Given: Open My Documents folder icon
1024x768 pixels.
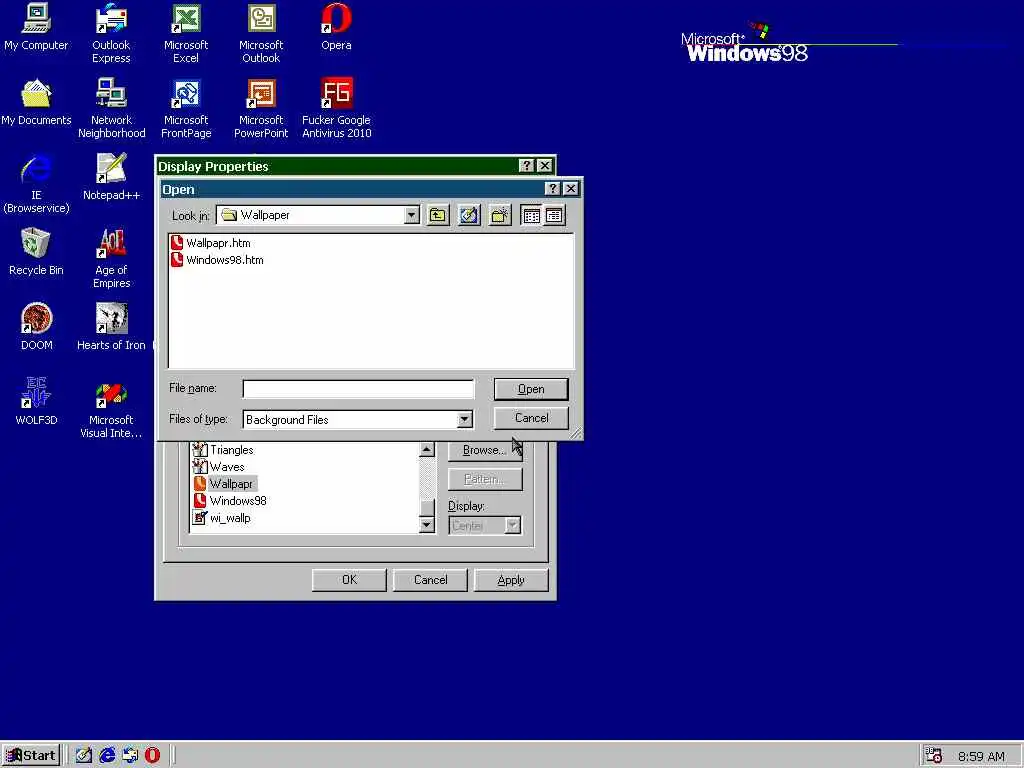Looking at the screenshot, I should [x=36, y=103].
